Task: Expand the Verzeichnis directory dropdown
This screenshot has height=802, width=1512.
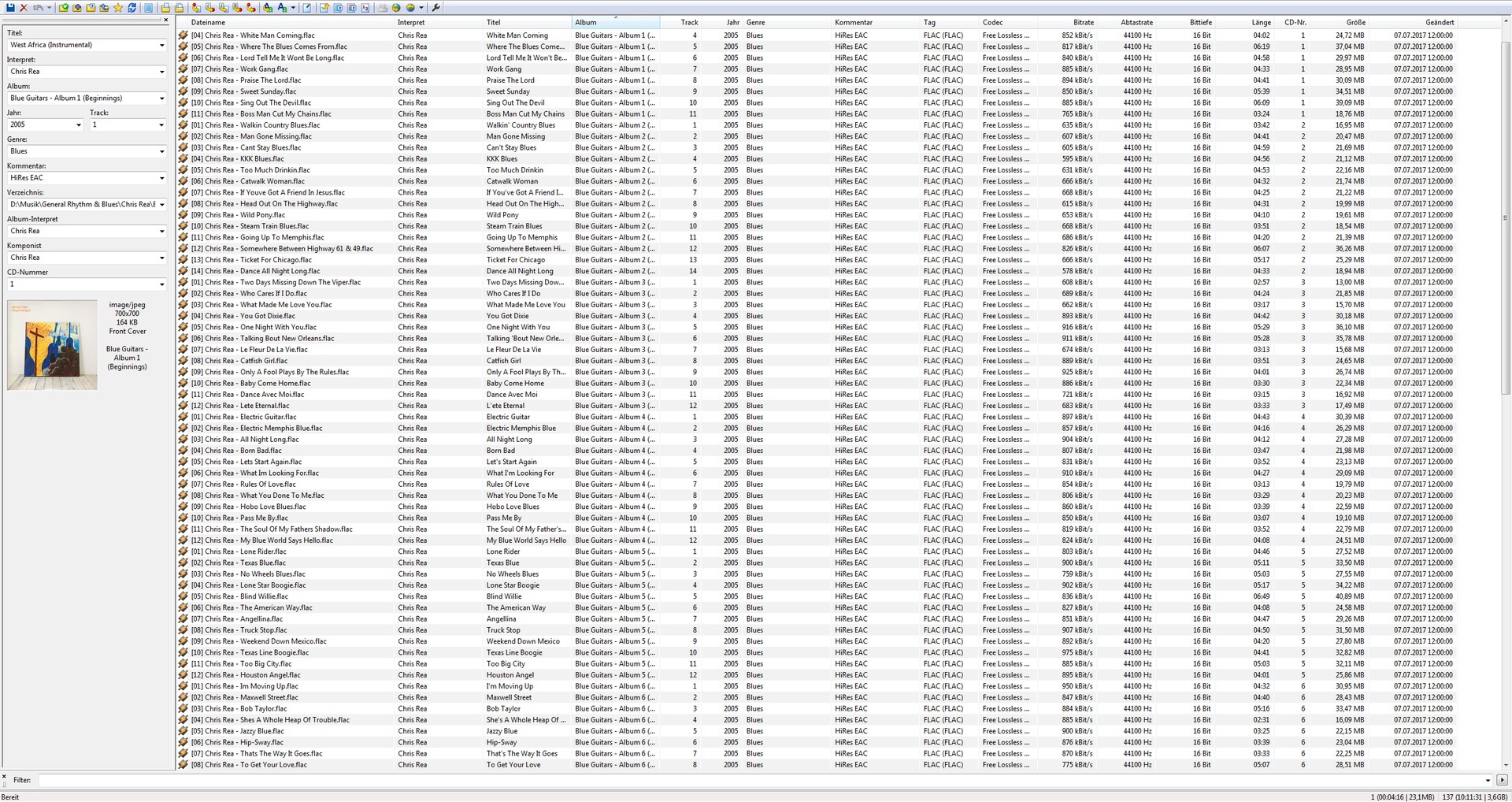Action: [x=161, y=205]
